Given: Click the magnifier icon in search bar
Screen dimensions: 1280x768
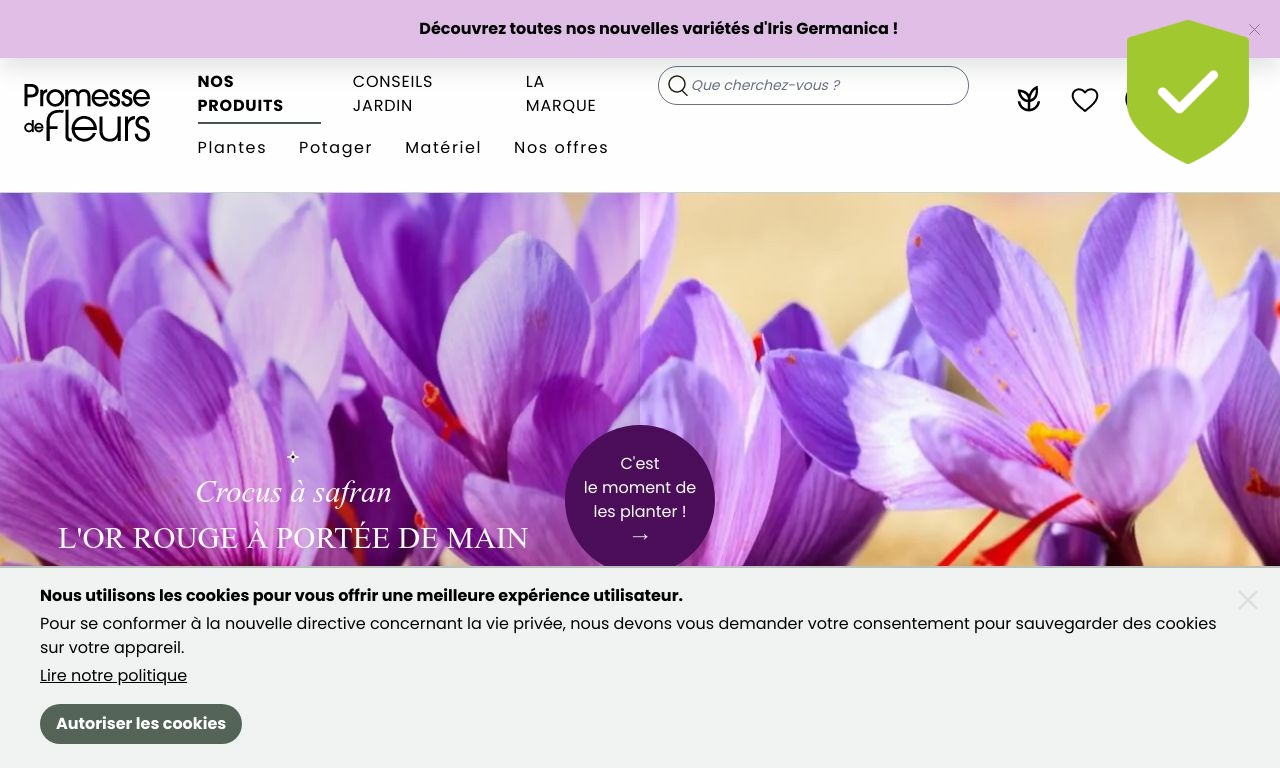Looking at the screenshot, I should 678,86.
